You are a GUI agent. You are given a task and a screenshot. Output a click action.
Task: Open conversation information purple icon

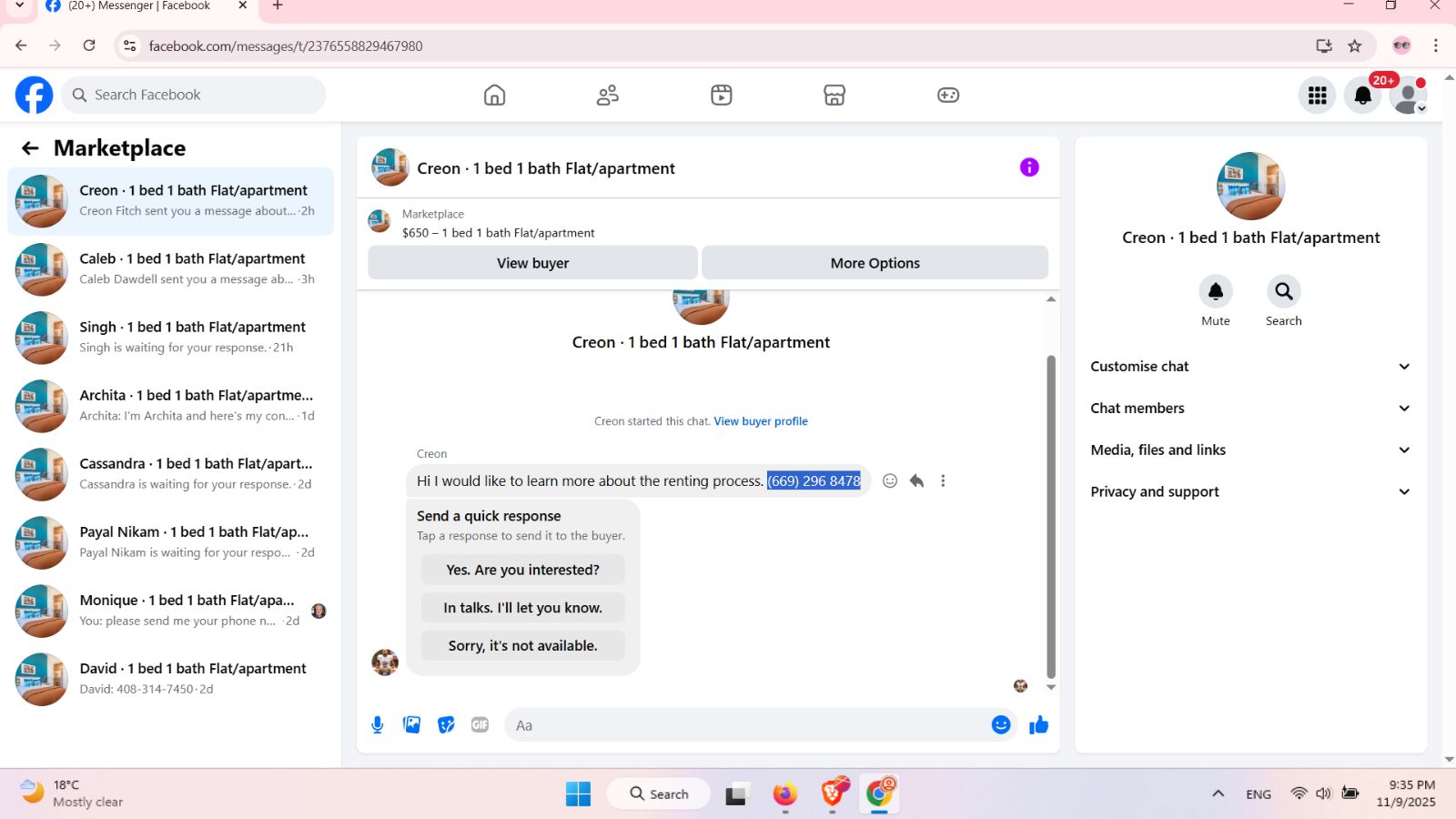tap(1029, 167)
